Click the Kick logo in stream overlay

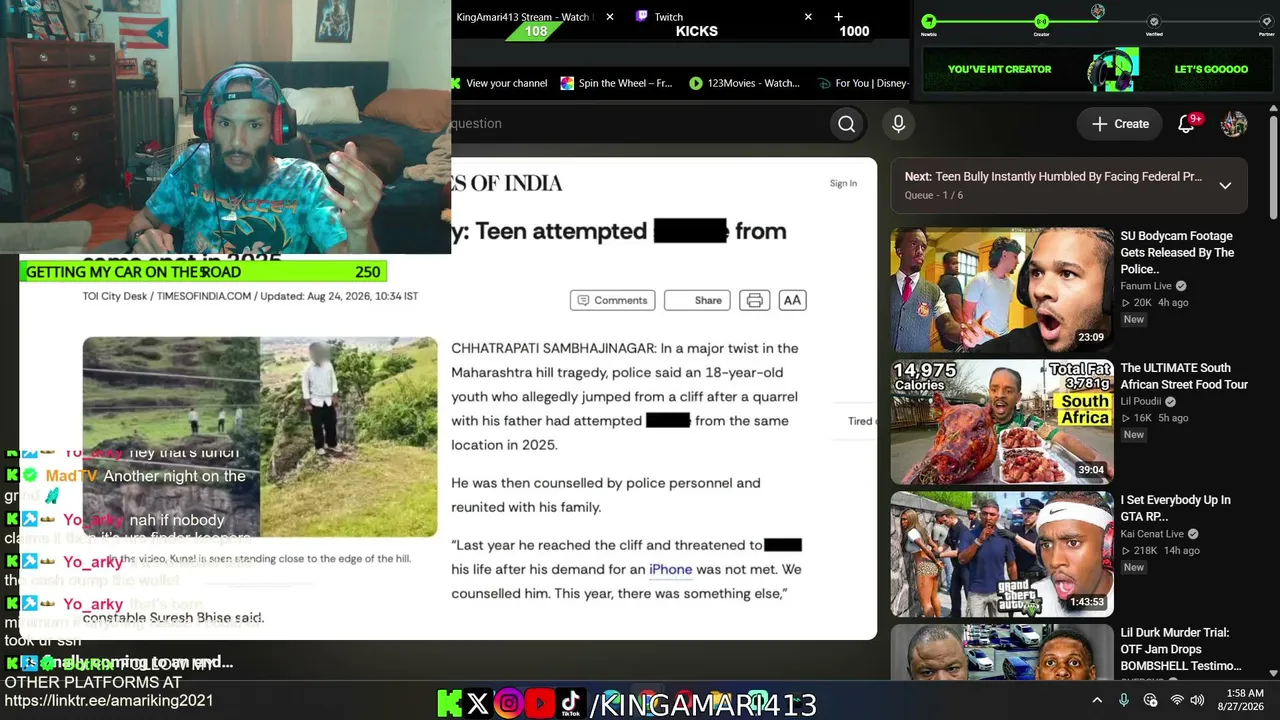[450, 704]
